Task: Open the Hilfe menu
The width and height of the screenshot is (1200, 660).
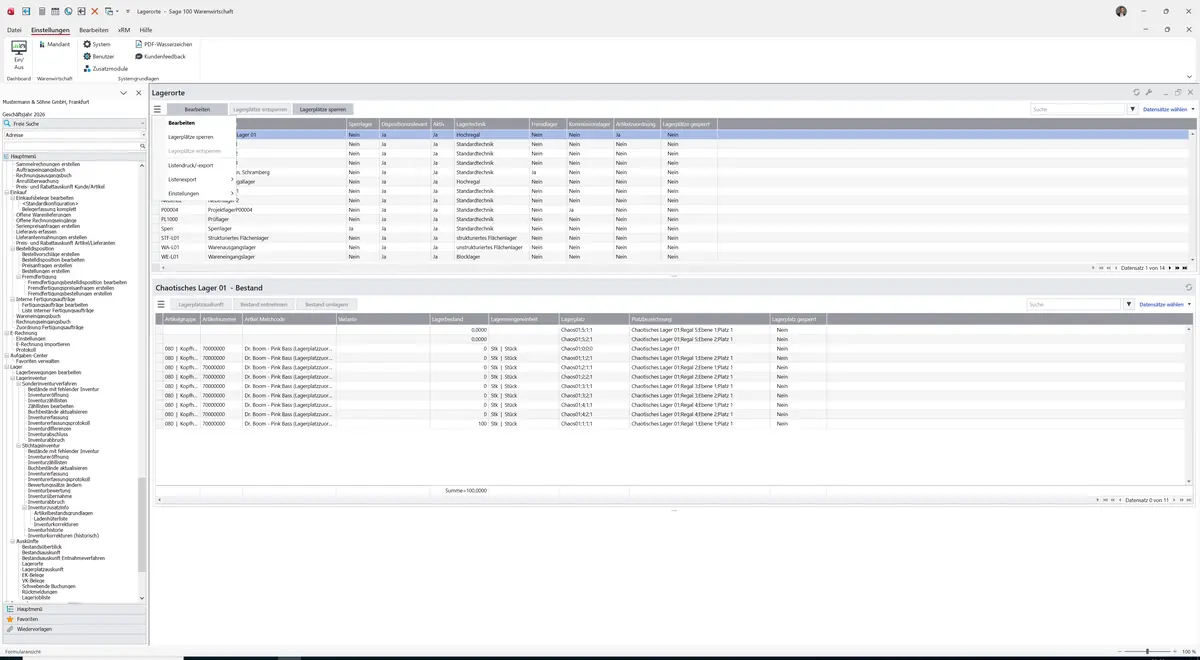Action: coord(146,30)
